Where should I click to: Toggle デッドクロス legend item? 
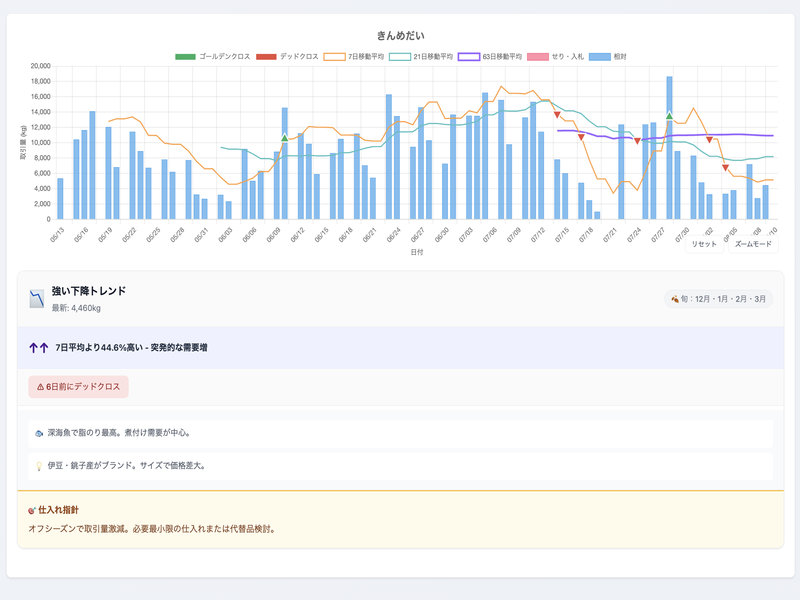click(287, 57)
